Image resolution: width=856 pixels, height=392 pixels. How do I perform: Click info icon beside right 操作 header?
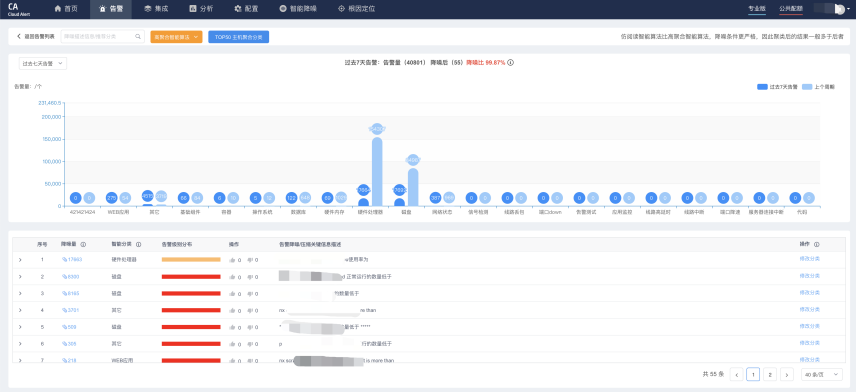click(x=817, y=245)
